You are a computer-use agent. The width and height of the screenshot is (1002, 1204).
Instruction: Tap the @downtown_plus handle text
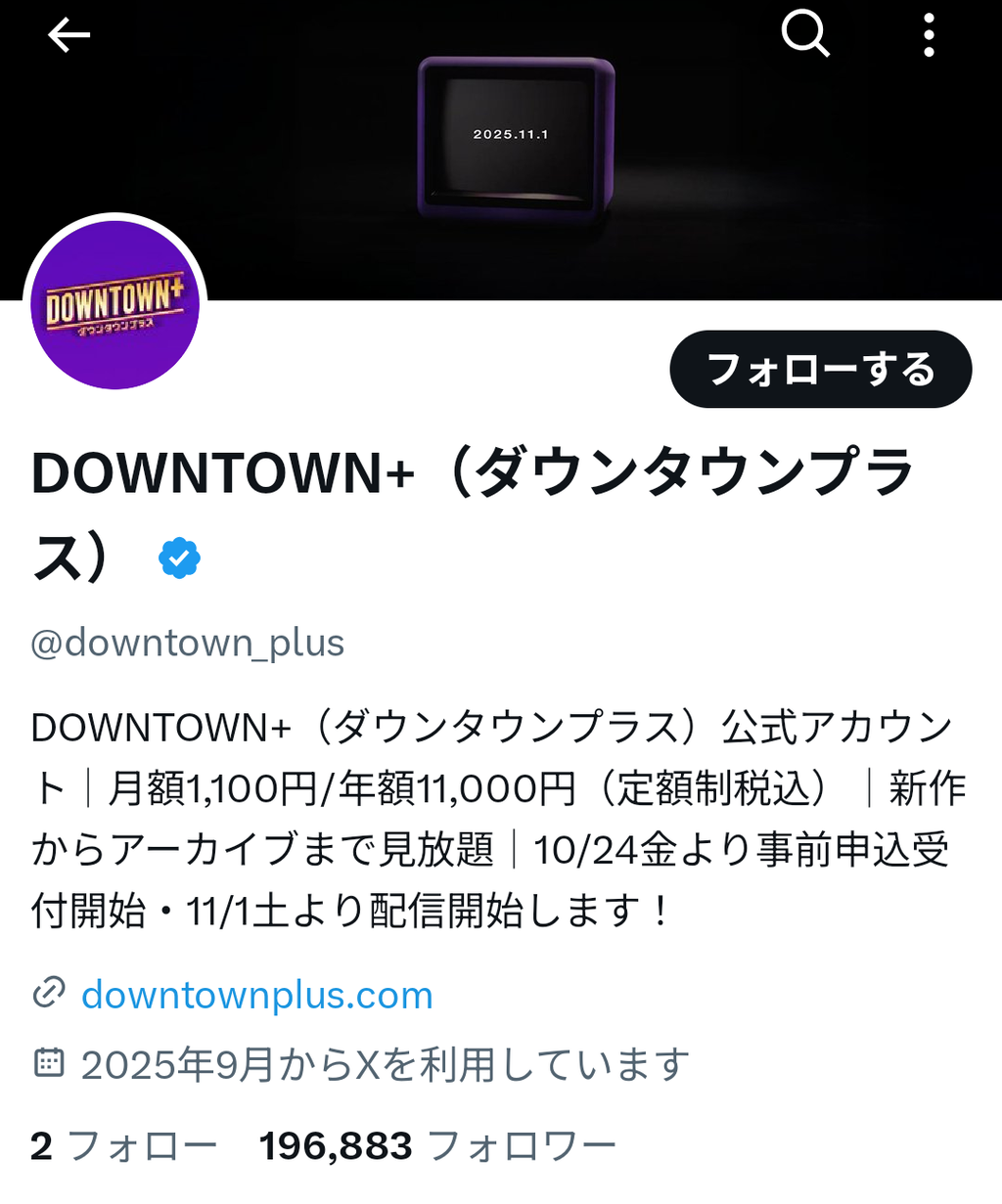(188, 643)
